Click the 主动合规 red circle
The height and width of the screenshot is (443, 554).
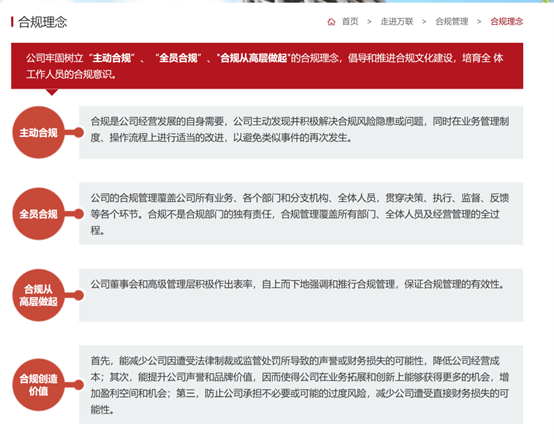39,132
